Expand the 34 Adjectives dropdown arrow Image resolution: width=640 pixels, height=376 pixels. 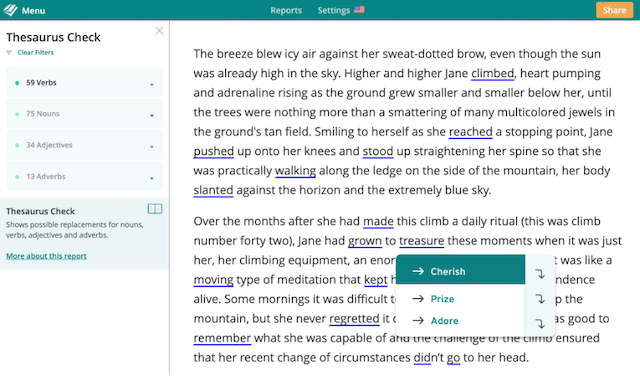(x=152, y=146)
